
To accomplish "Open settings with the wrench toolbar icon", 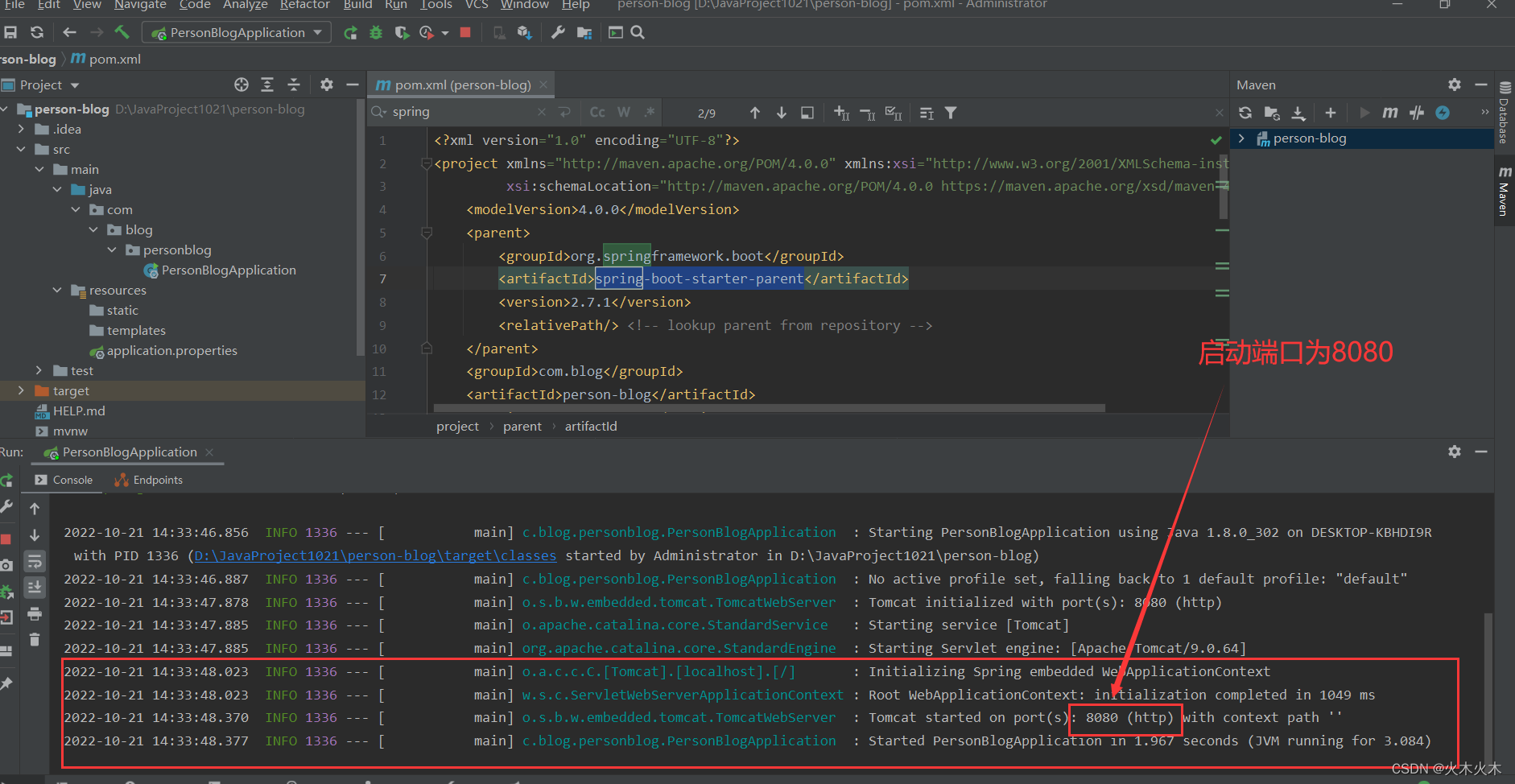I will pyautogui.click(x=558, y=32).
